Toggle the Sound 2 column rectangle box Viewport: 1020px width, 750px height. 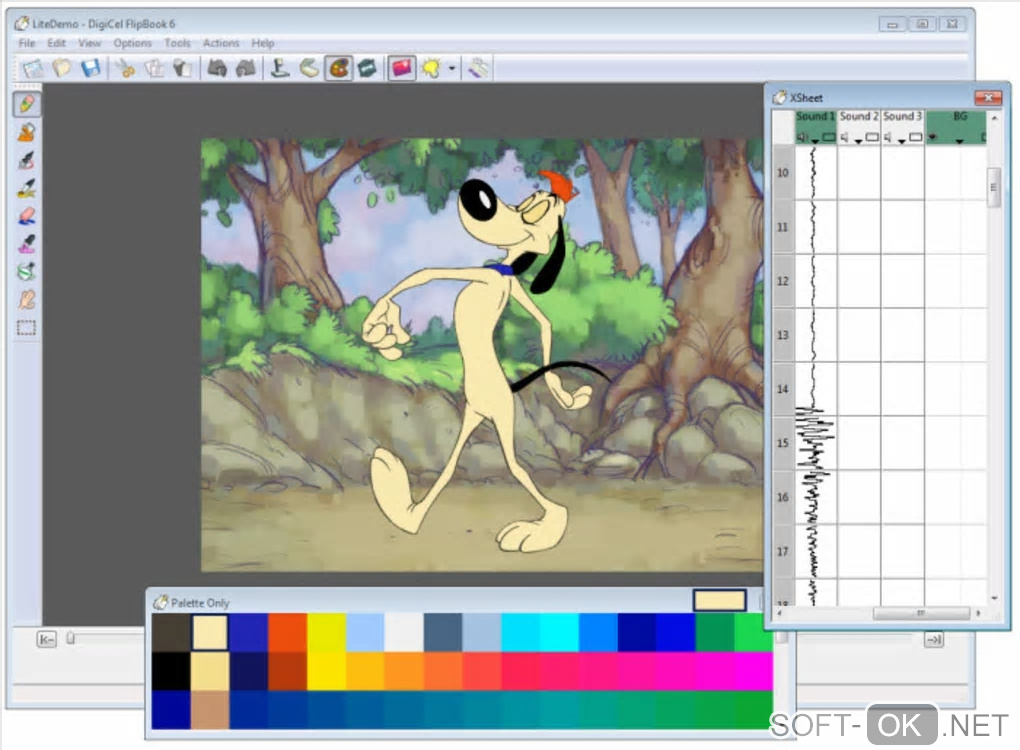point(872,137)
